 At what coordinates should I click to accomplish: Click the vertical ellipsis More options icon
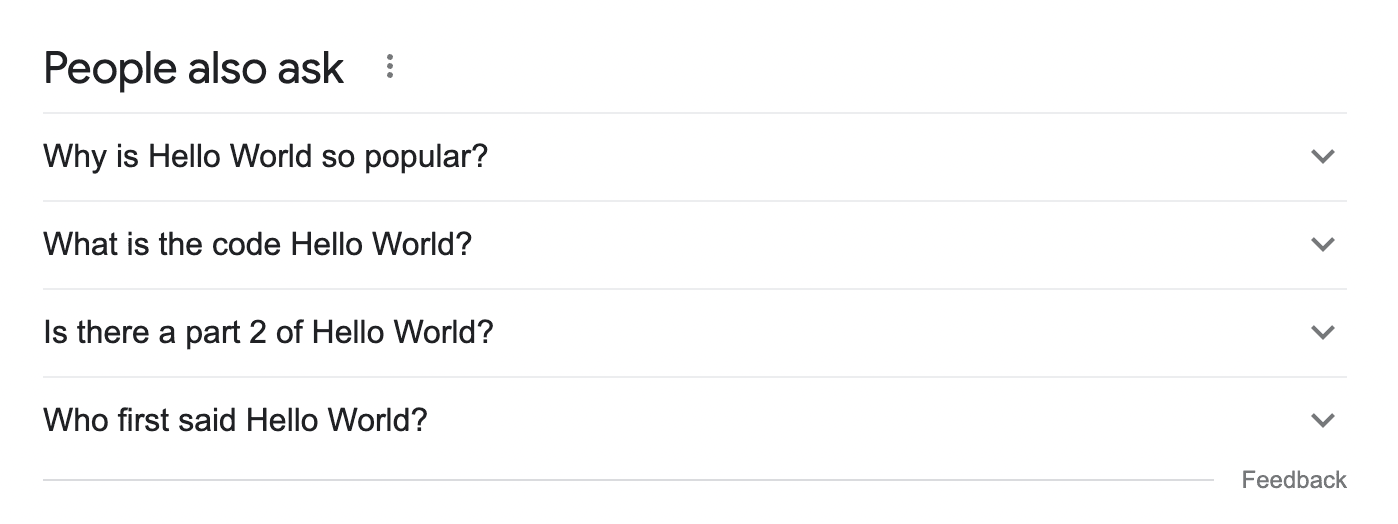click(x=390, y=68)
